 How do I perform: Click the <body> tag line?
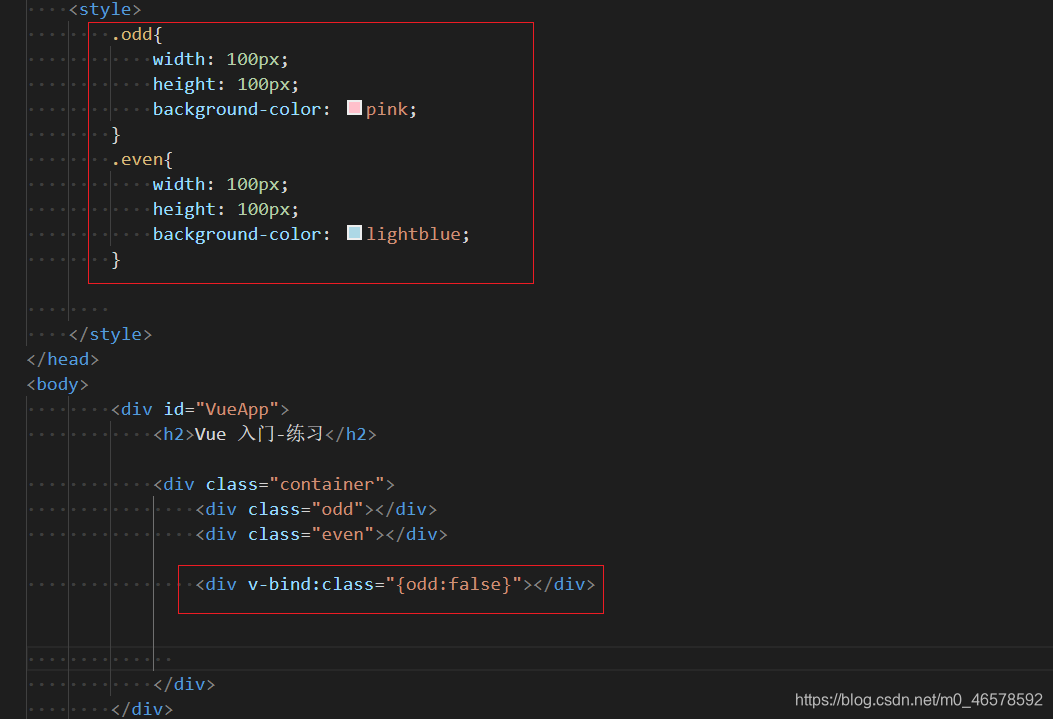tap(58, 384)
